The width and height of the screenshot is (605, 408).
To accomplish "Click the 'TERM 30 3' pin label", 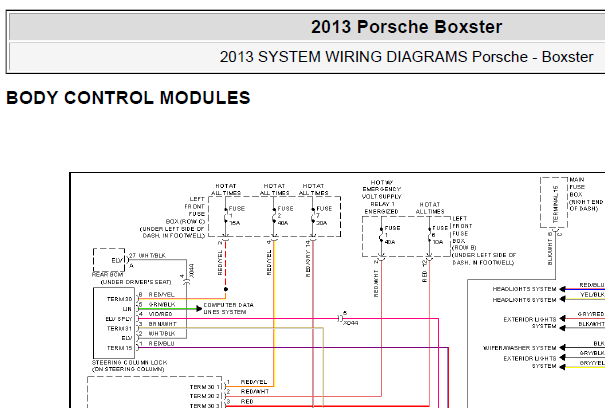I will point(205,405).
